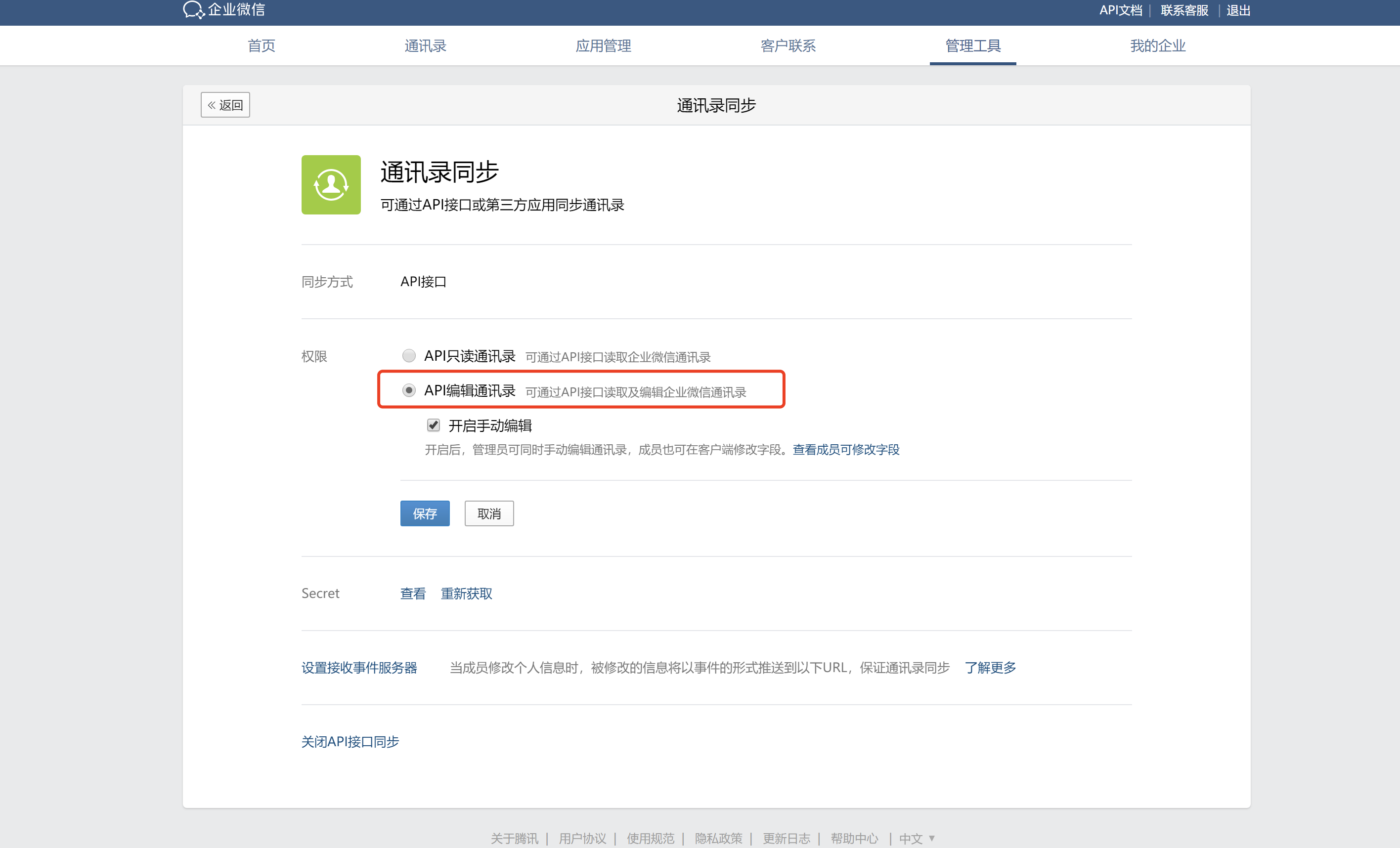1400x848 pixels.
Task: Click the 企业微信 logo icon
Action: tap(193, 10)
